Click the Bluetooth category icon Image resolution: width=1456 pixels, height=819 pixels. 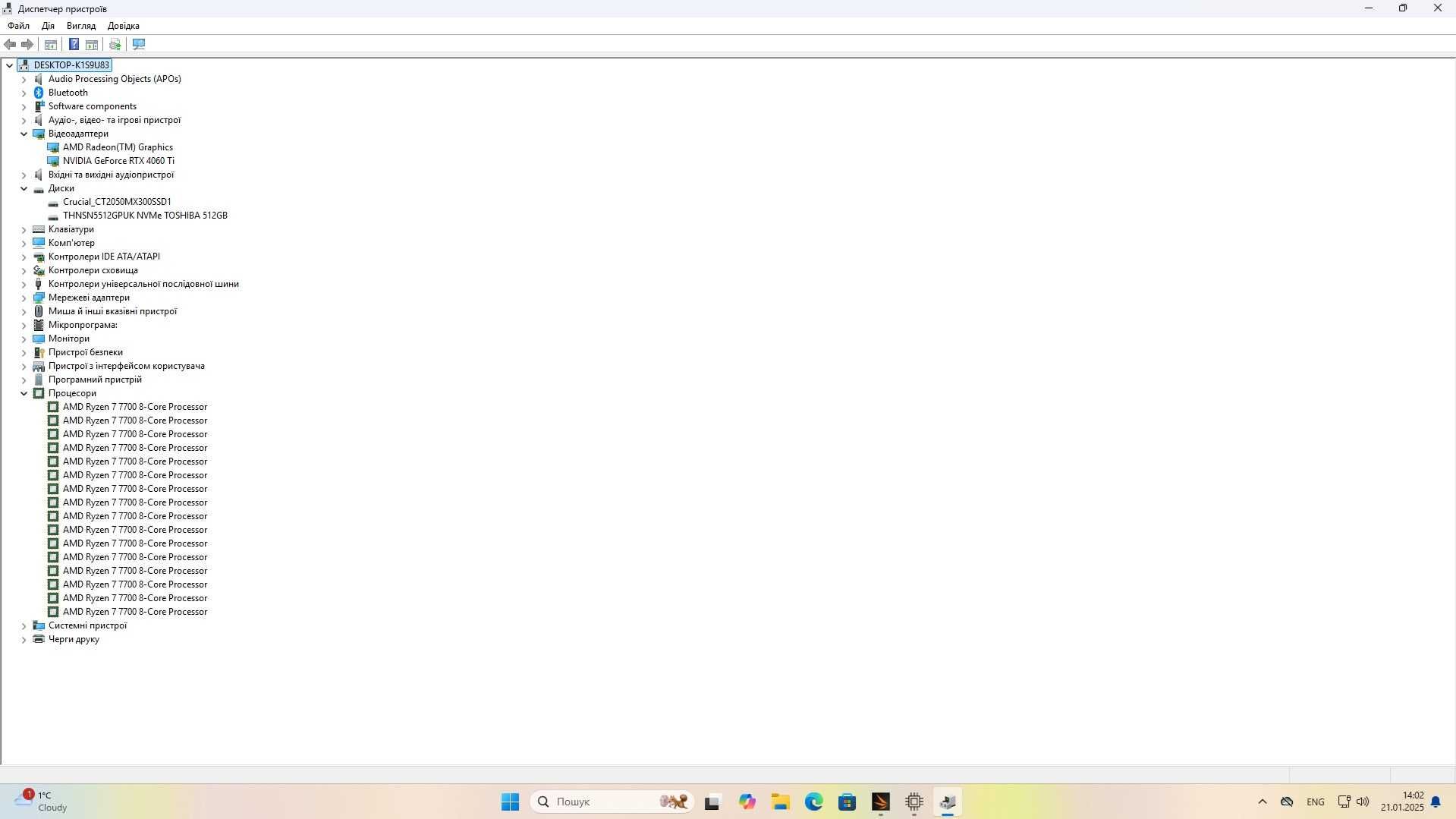click(39, 93)
